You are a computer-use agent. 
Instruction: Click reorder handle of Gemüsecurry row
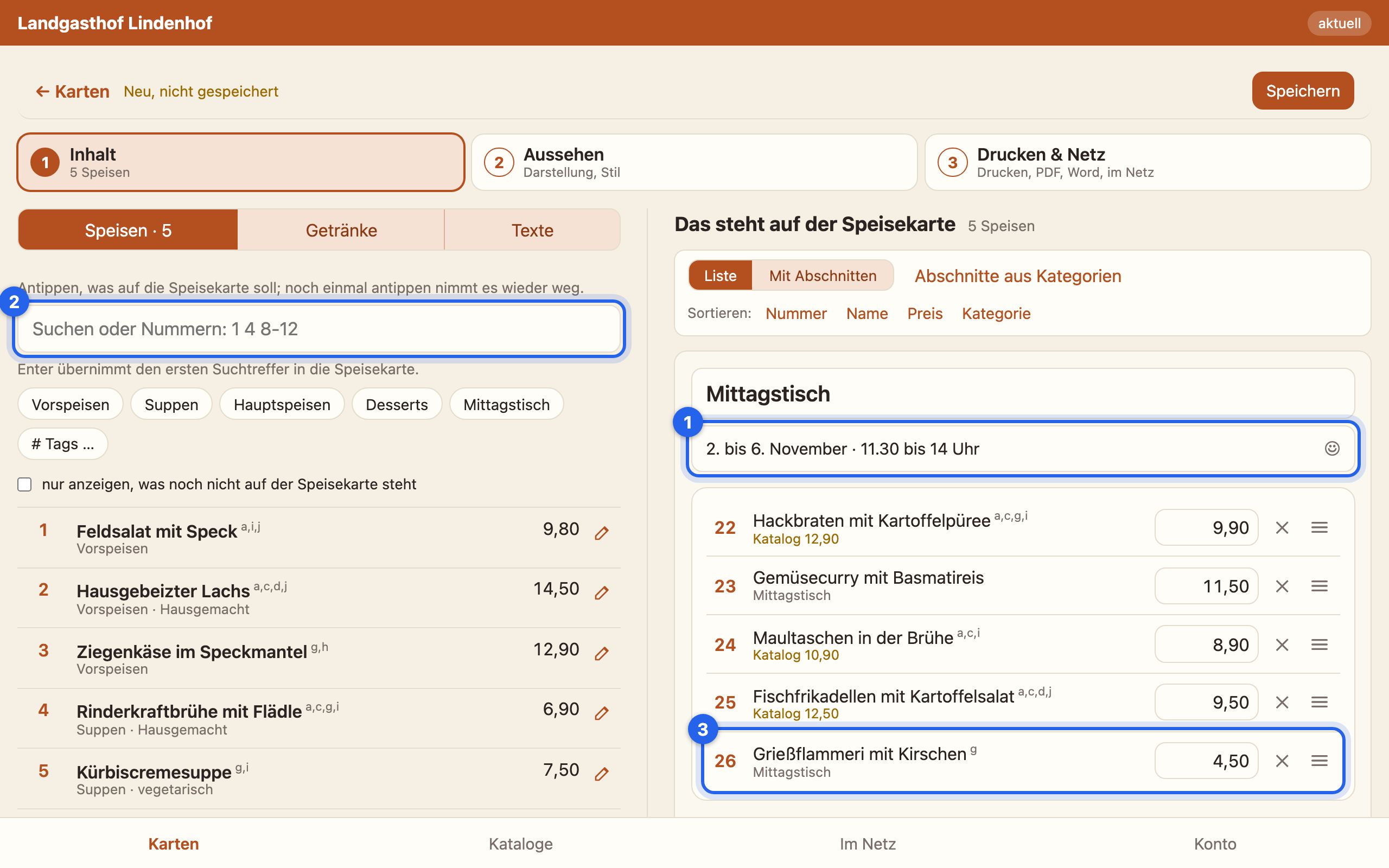tap(1319, 586)
